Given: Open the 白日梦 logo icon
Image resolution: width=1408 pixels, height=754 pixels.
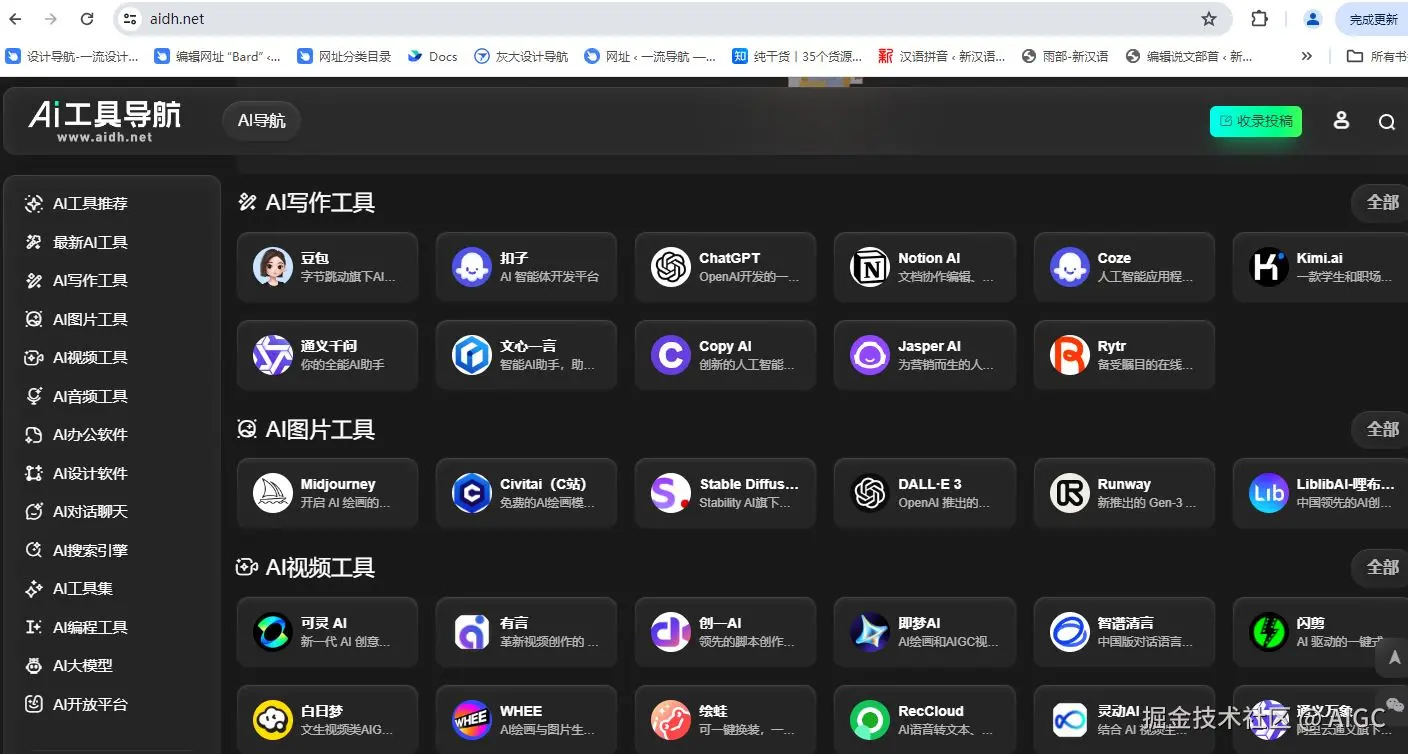Looking at the screenshot, I should click(x=272, y=720).
